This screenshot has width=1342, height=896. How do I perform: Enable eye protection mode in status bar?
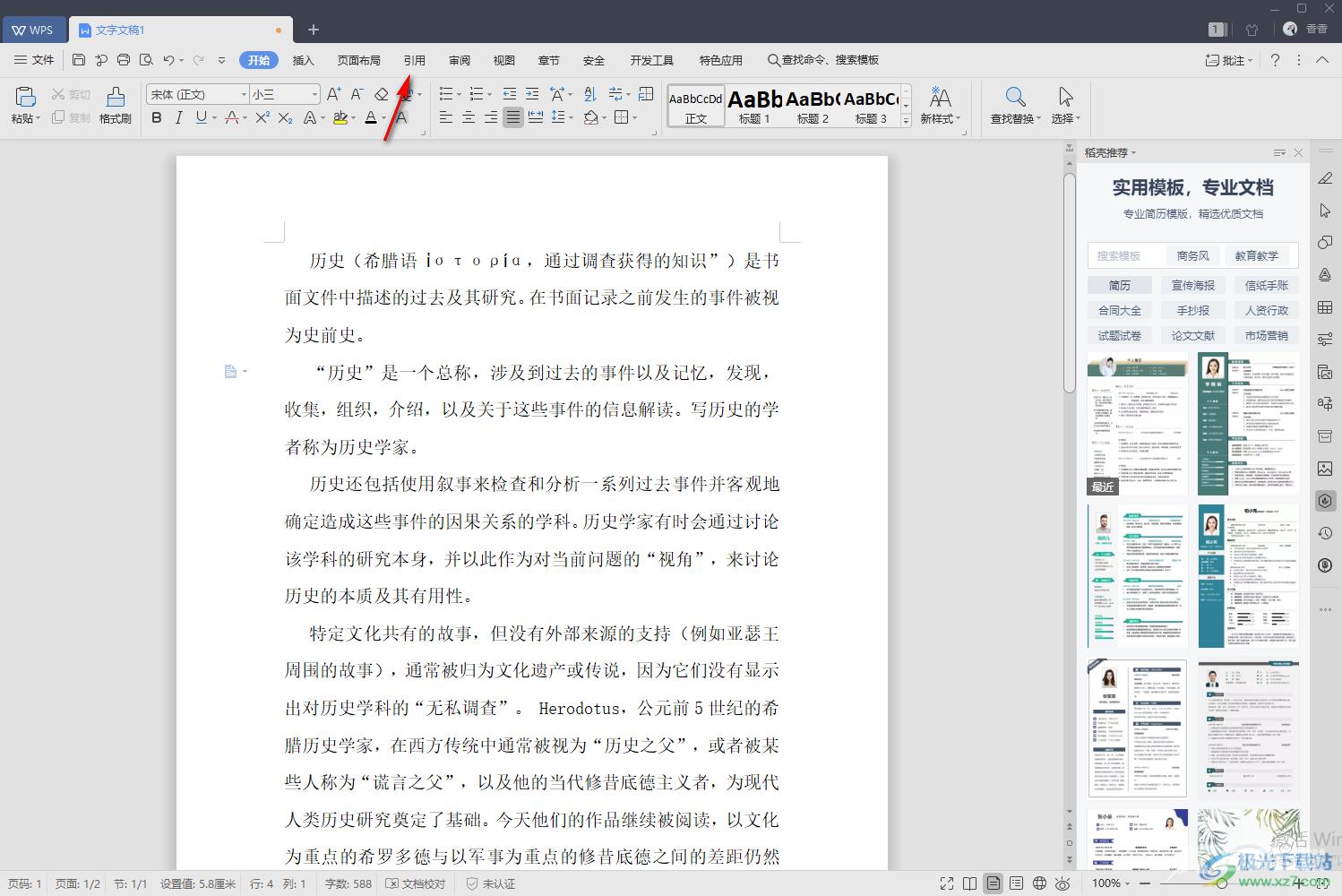(1063, 883)
